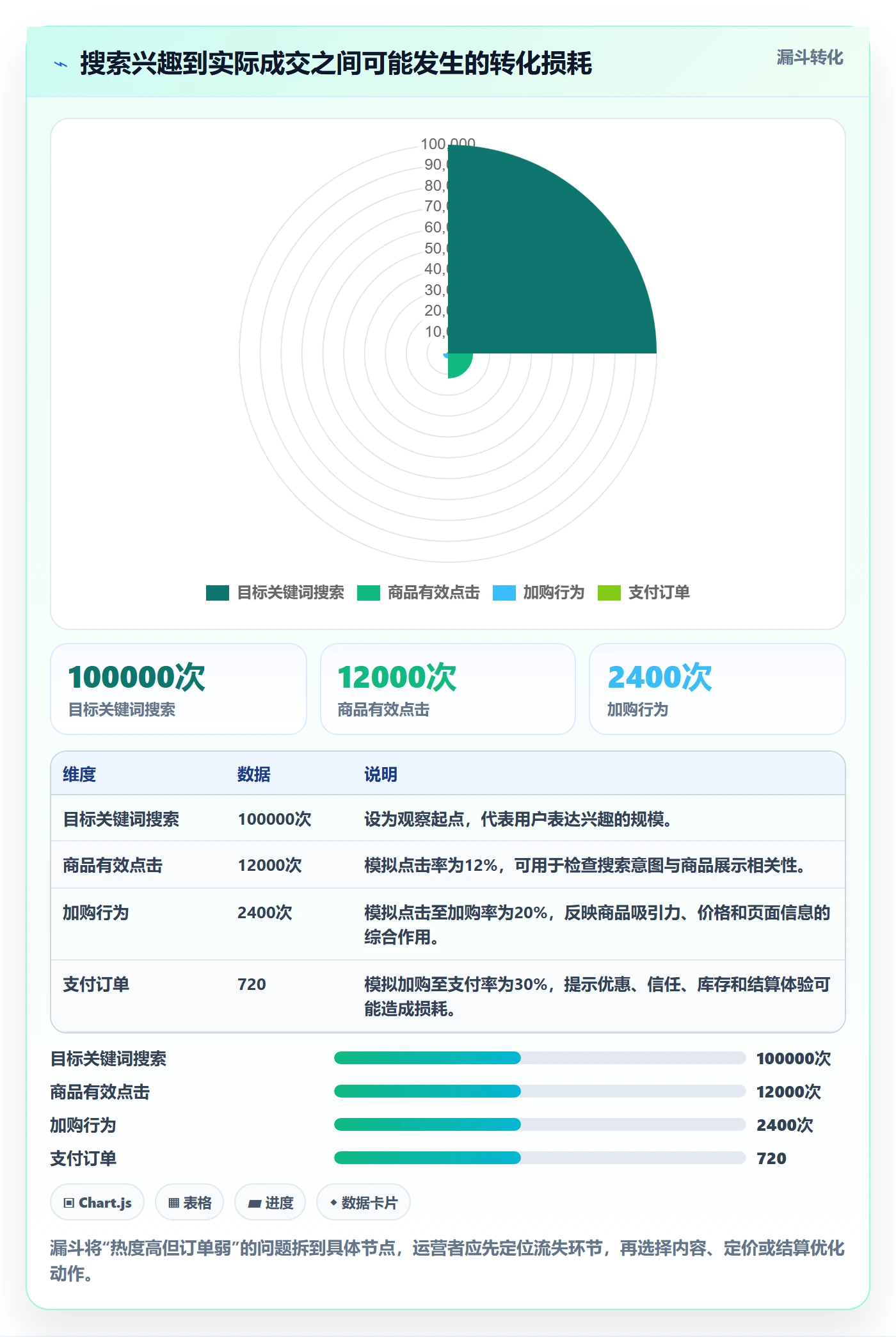The image size is (896, 1337).
Task: Open the 12000次 data card
Action: (x=448, y=689)
